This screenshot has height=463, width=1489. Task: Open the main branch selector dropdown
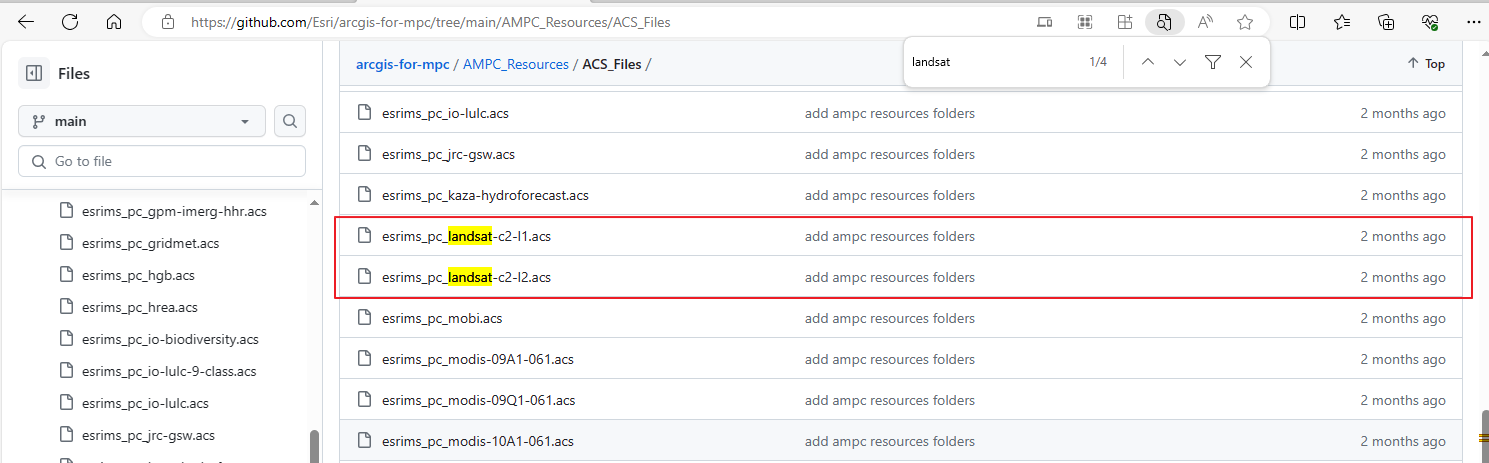(x=142, y=121)
